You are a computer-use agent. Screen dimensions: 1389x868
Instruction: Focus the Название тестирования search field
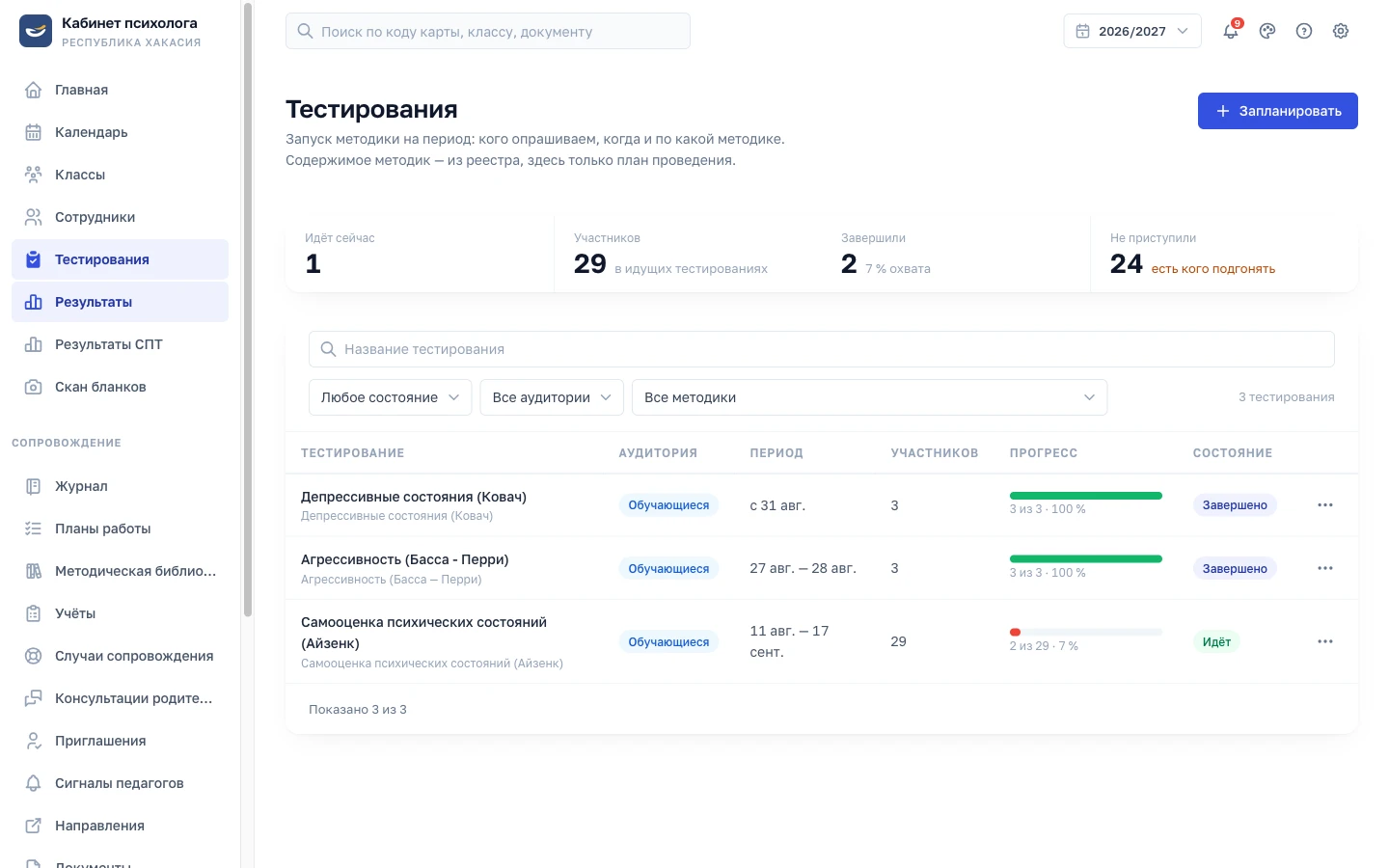coord(822,349)
